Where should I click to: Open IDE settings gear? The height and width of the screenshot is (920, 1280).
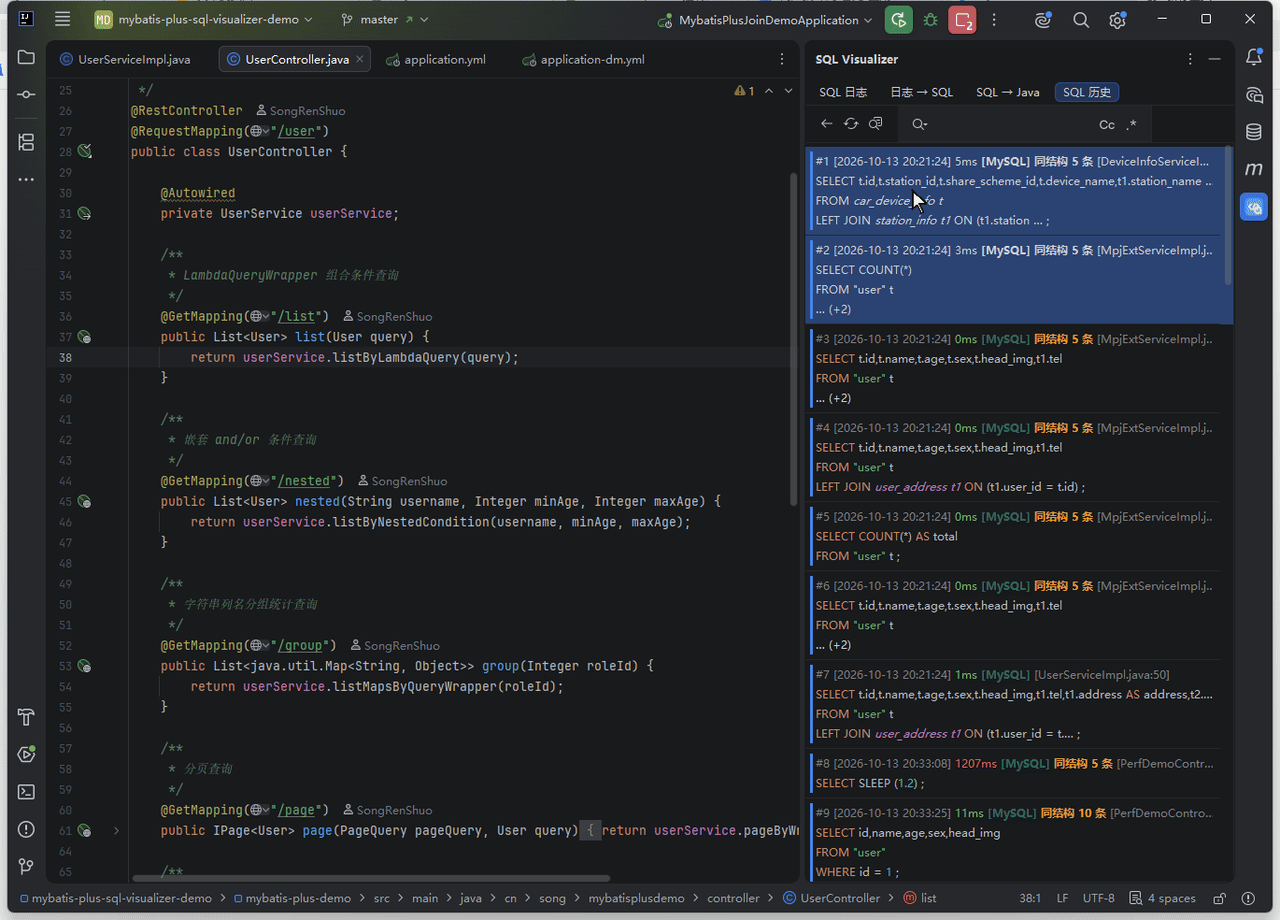(1117, 19)
